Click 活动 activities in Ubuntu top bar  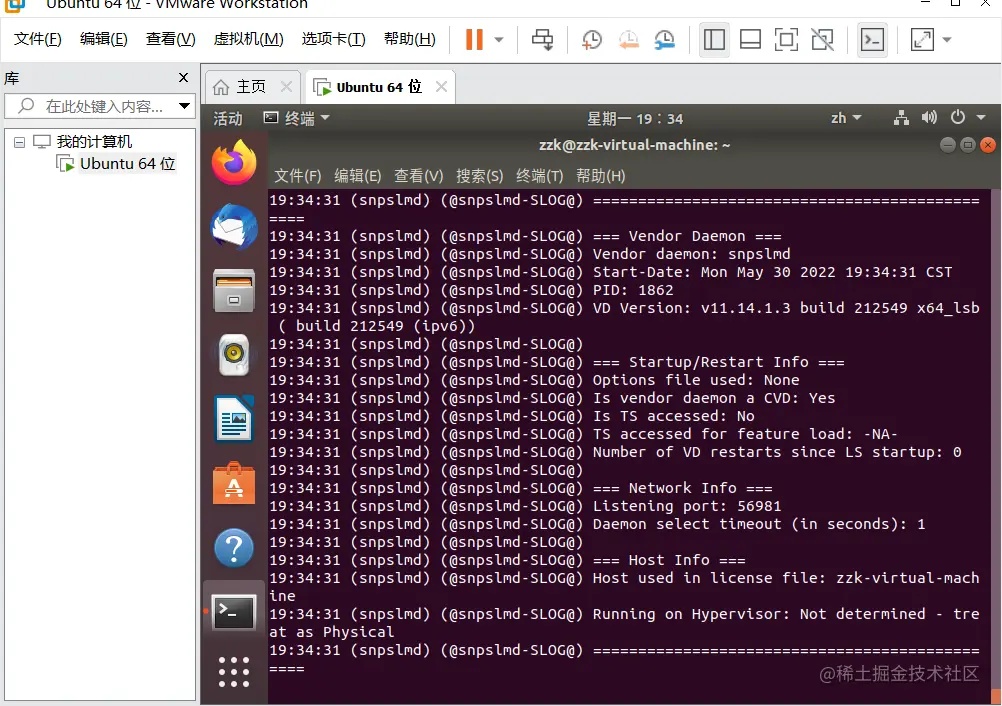click(227, 118)
